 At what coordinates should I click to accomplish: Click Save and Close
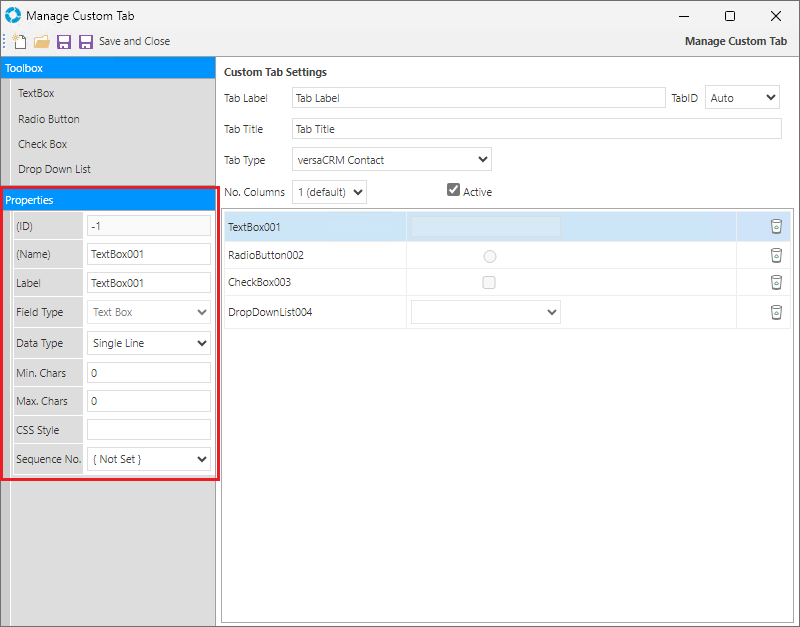133,42
